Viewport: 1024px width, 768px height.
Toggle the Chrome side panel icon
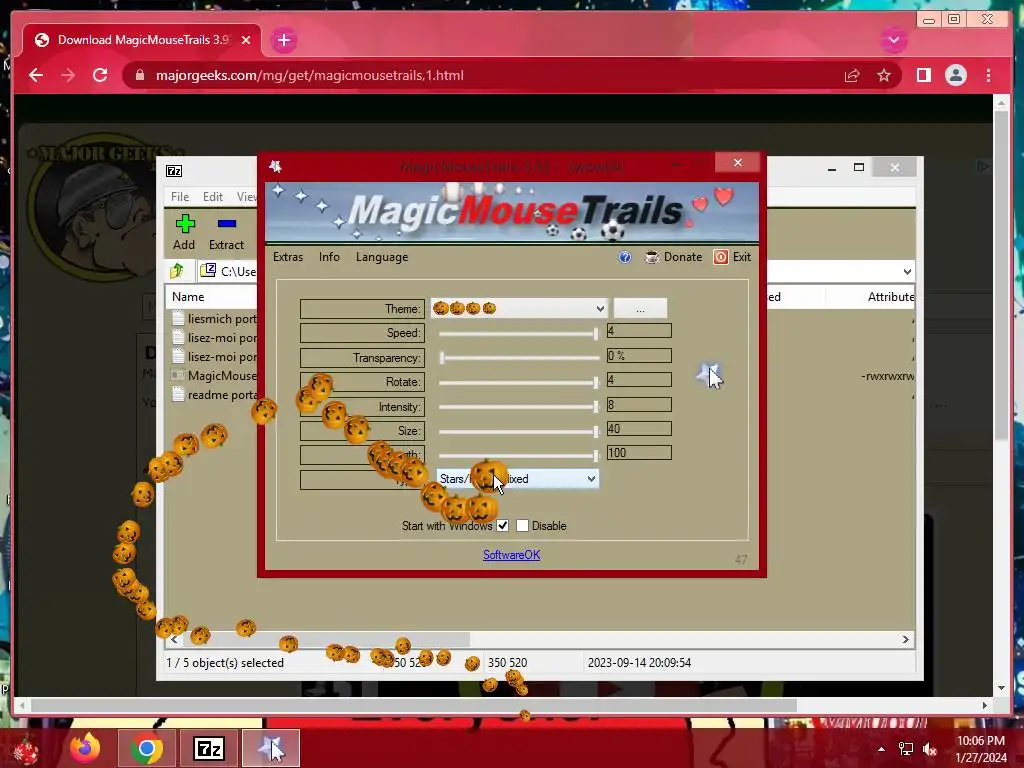(x=923, y=76)
